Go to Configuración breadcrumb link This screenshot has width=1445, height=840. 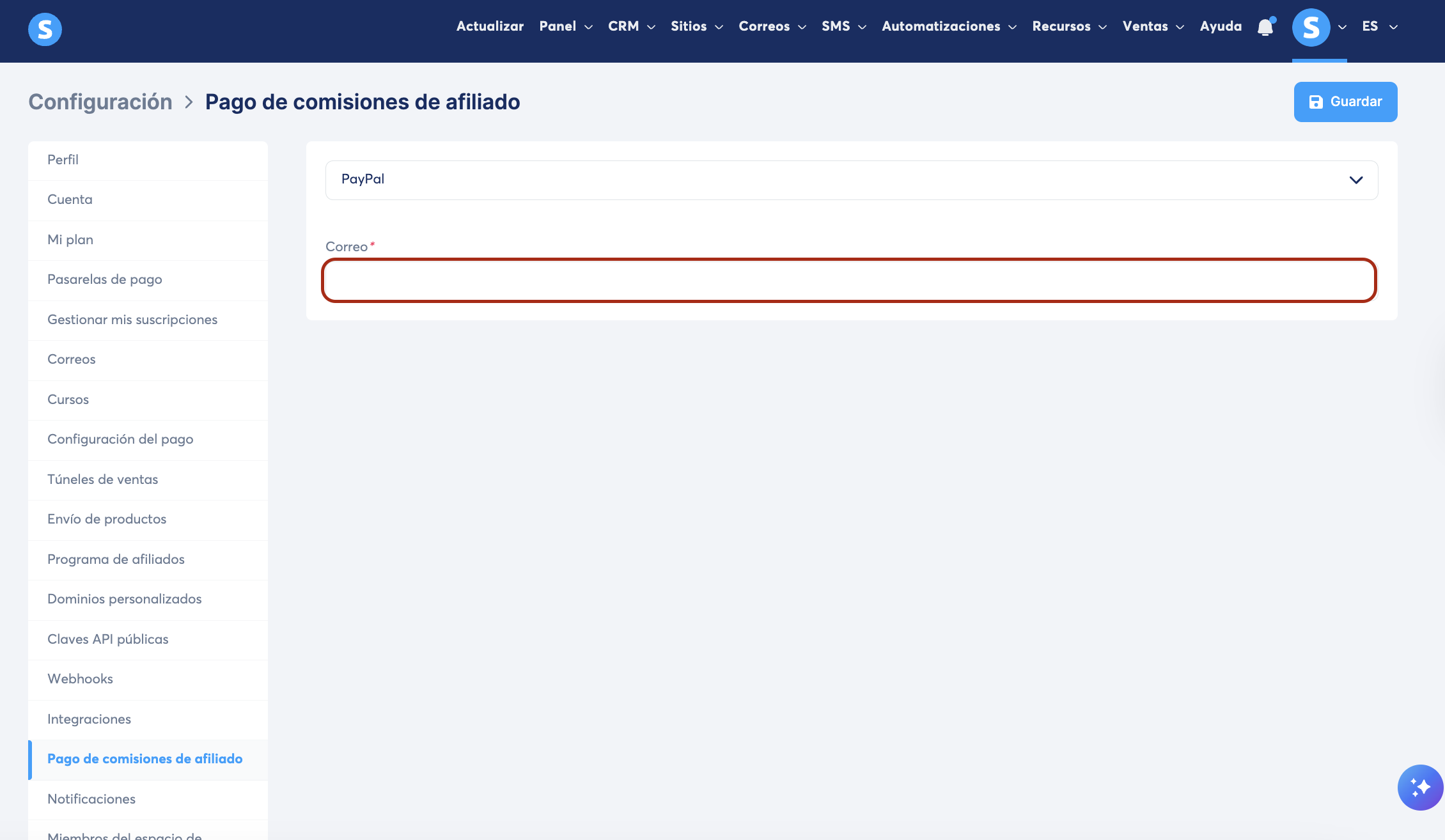(100, 102)
